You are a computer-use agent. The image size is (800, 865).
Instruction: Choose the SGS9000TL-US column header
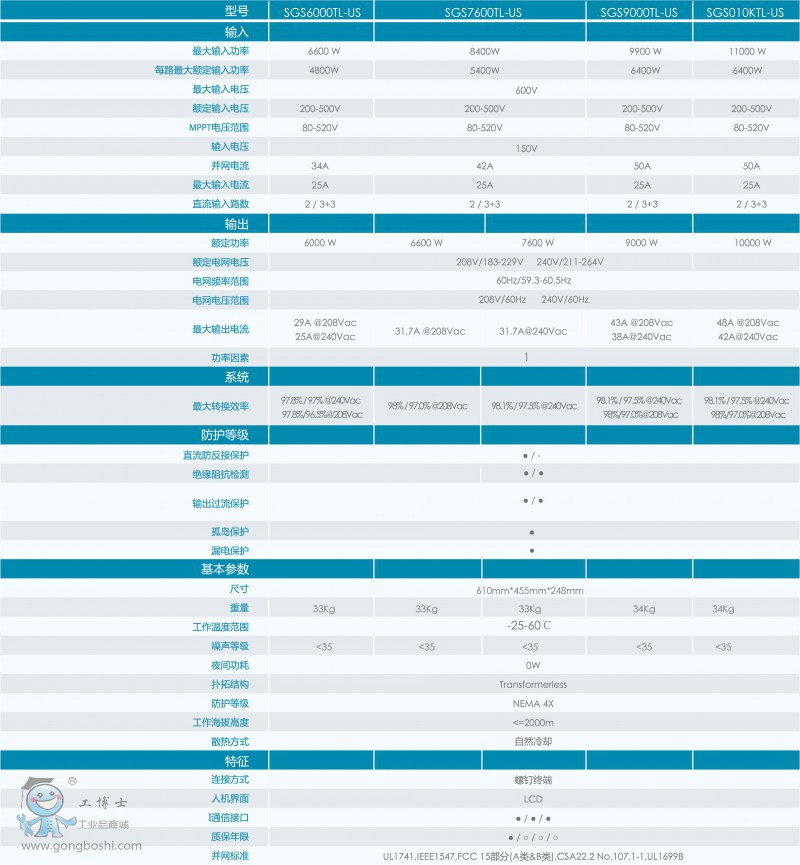click(x=638, y=12)
